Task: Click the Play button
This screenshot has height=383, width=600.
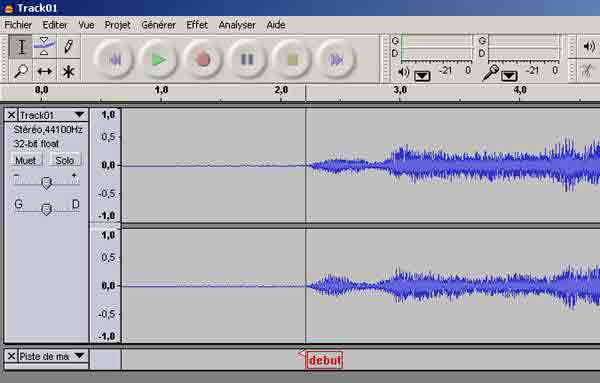Action: 158,60
